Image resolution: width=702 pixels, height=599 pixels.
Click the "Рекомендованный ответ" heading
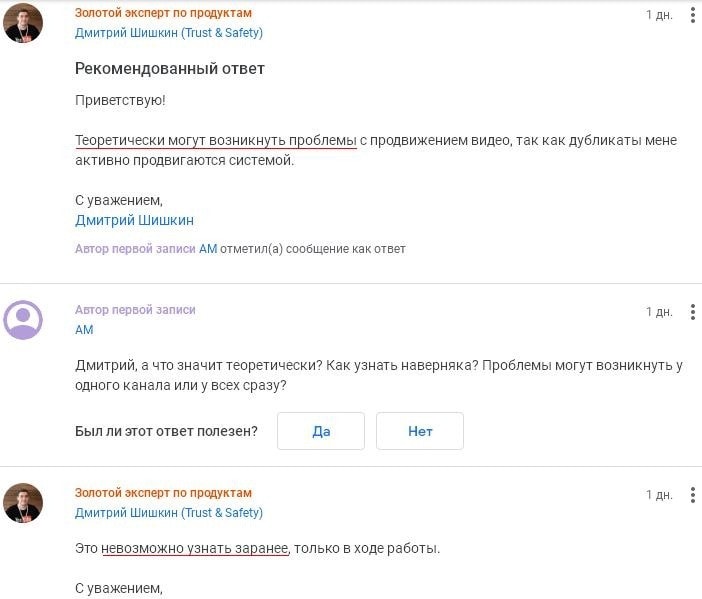pyautogui.click(x=170, y=69)
